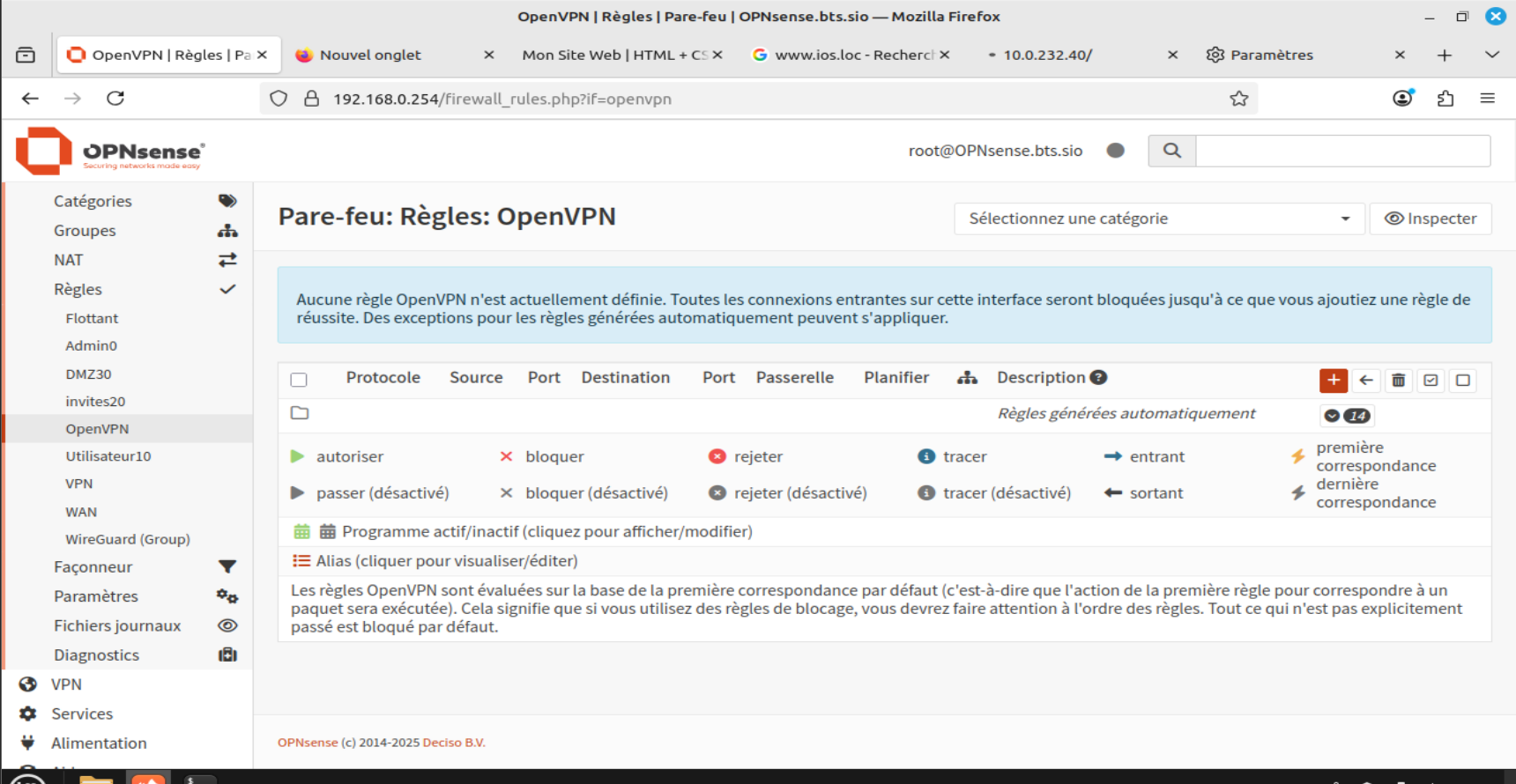
Task: Click the category column hierarchy icon
Action: [x=968, y=377]
